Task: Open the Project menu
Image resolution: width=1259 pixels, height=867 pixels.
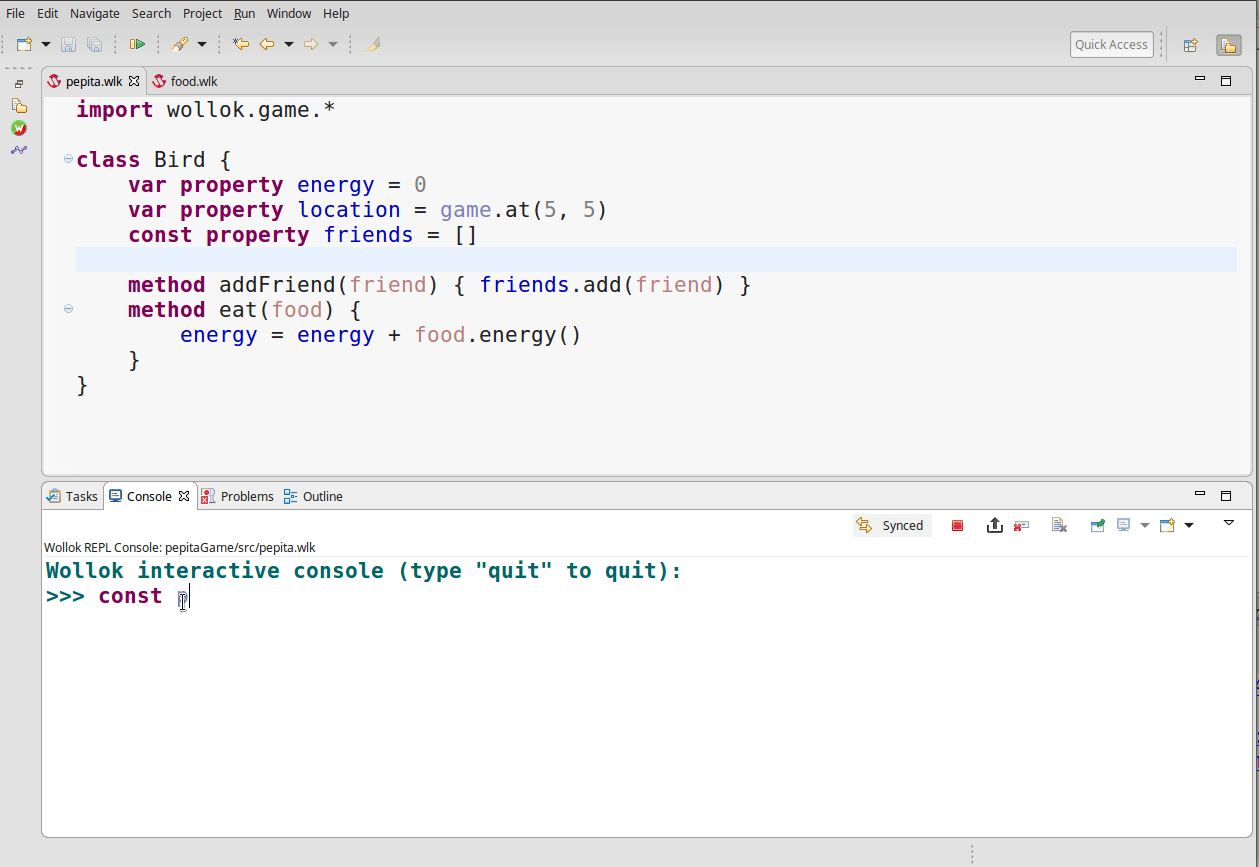Action: pos(203,13)
